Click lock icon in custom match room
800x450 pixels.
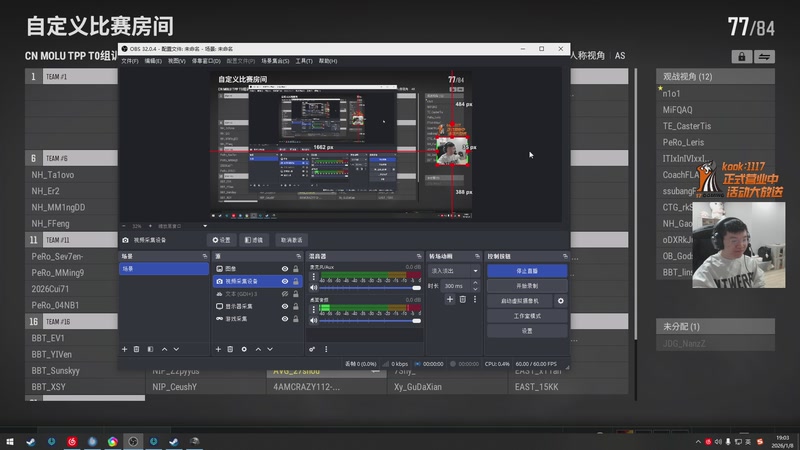click(741, 57)
